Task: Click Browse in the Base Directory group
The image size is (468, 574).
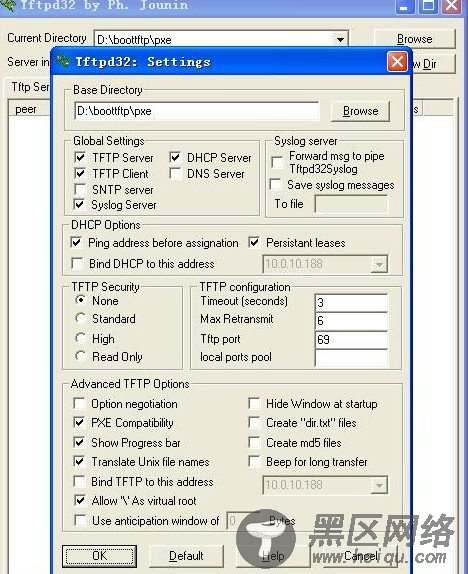Action: [360, 111]
